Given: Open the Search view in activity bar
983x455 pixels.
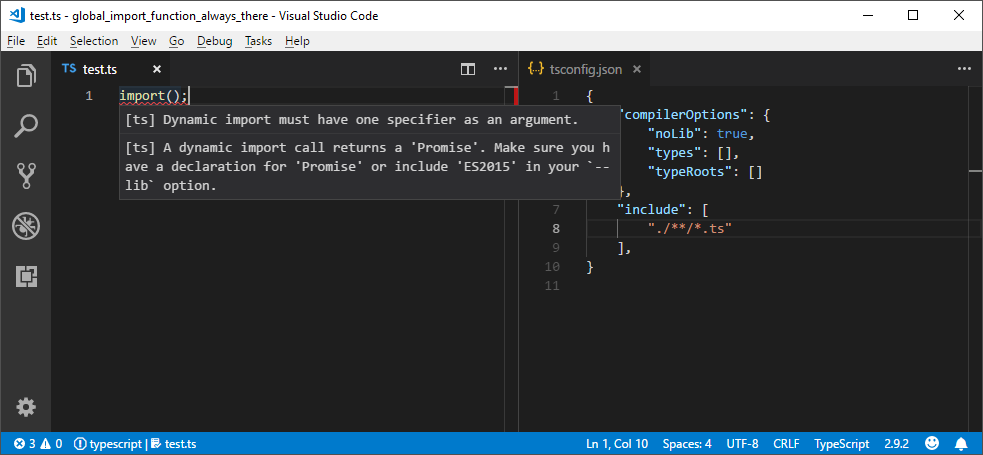Looking at the screenshot, I should pos(26,126).
